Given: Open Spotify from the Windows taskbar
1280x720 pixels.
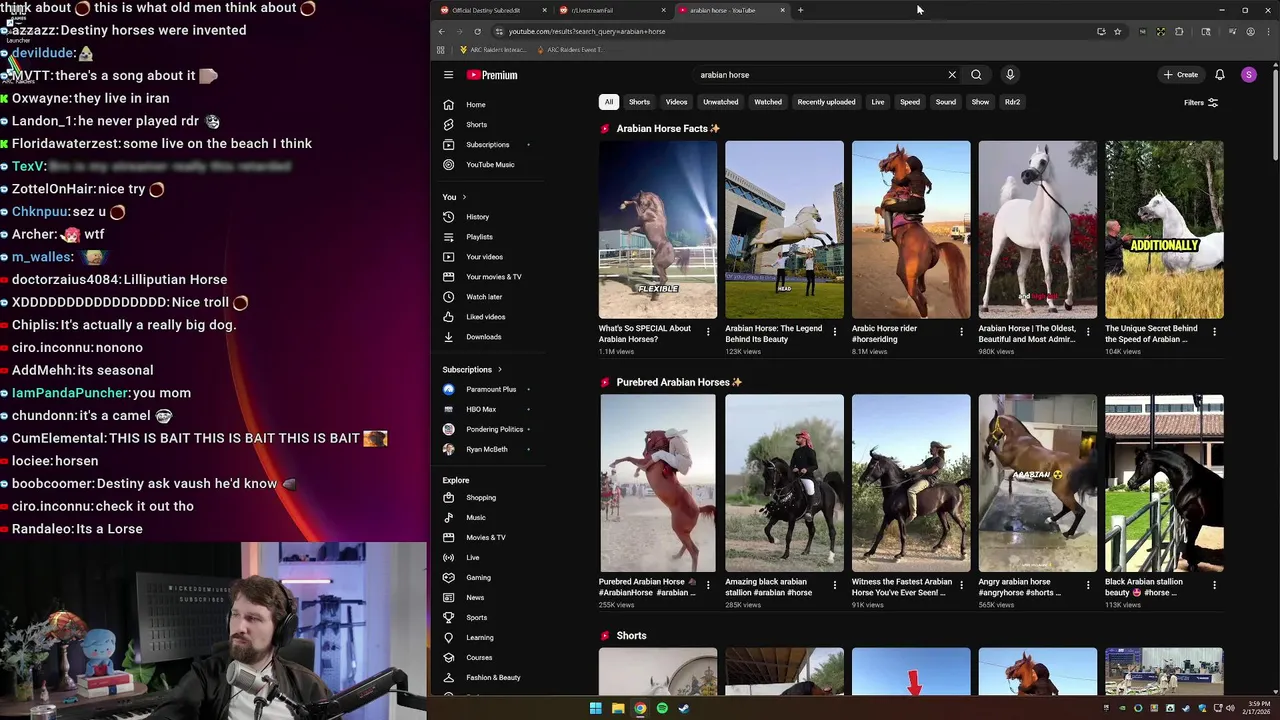Looking at the screenshot, I should pyautogui.click(x=662, y=708).
